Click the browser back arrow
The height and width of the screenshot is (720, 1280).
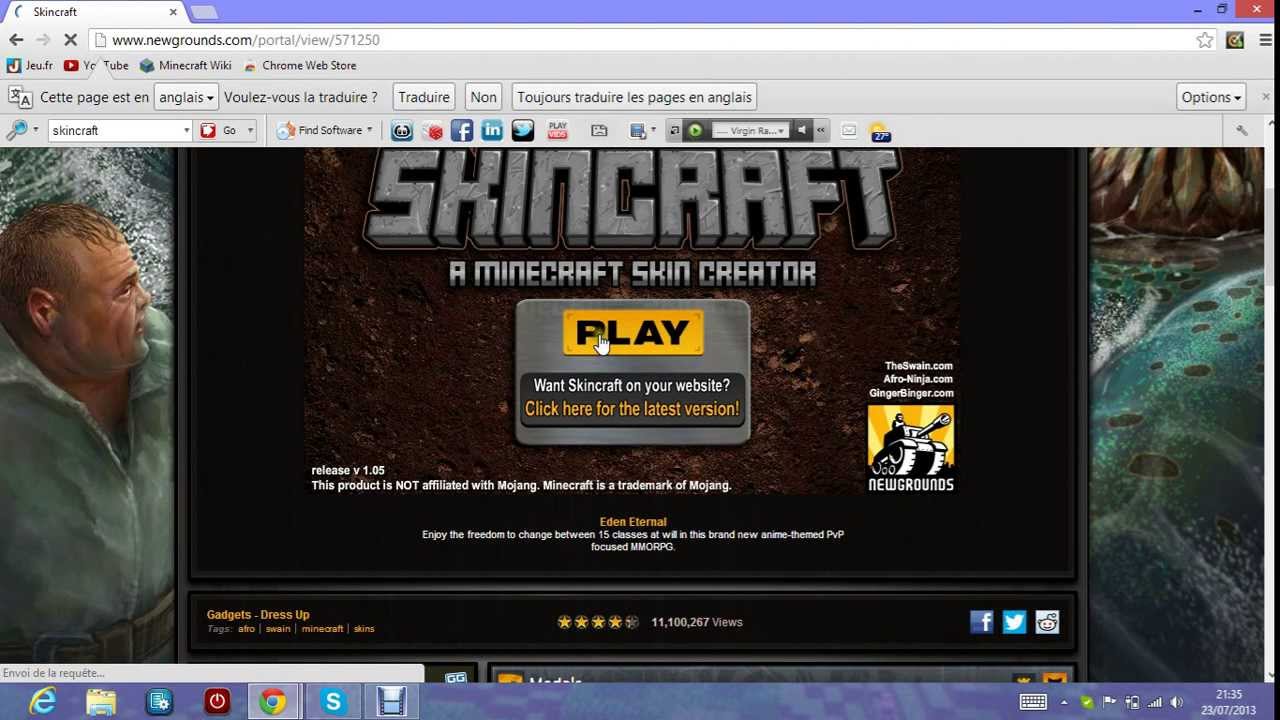(x=16, y=40)
